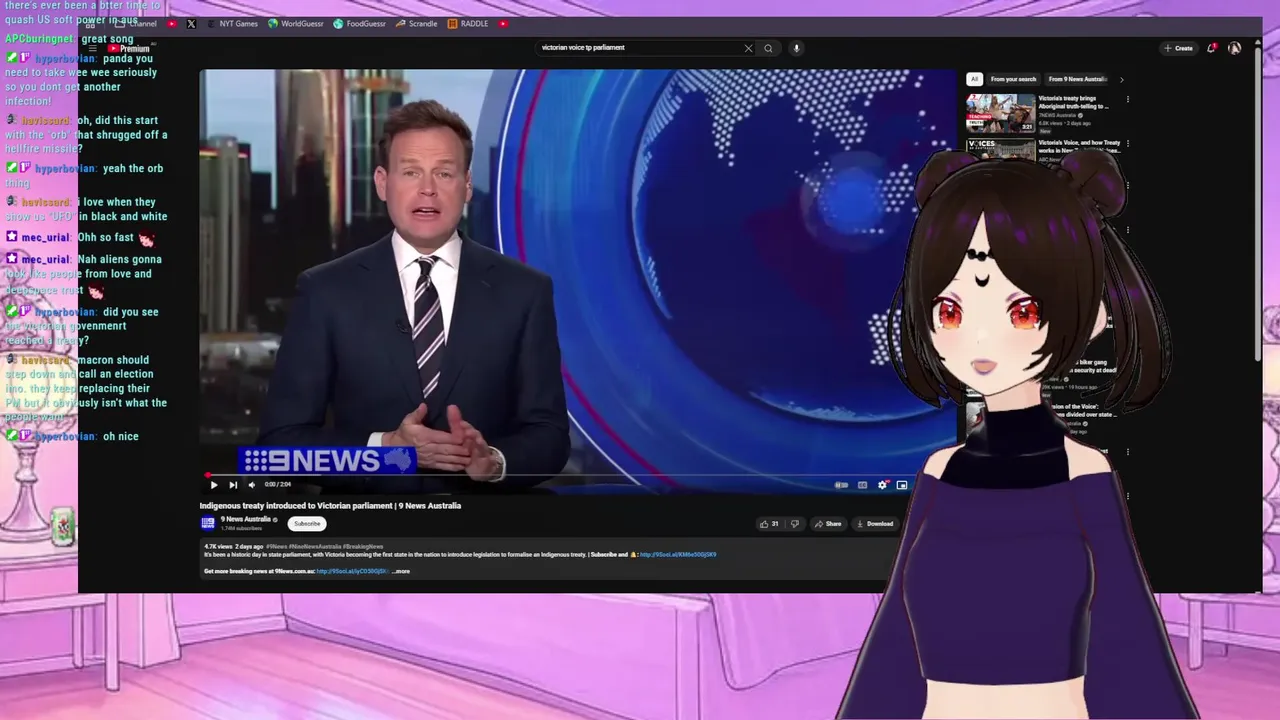
Task: Subscribe to 9 News Australia
Action: [307, 524]
